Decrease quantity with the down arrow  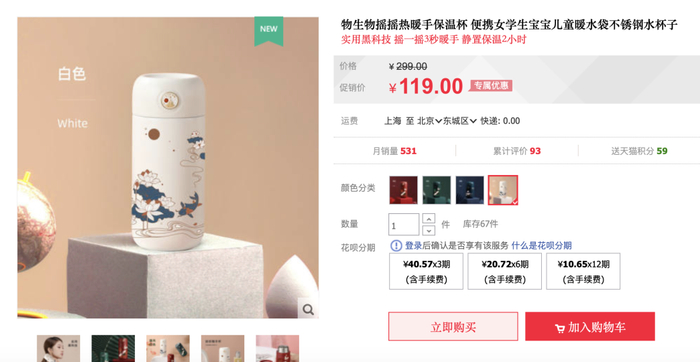pyautogui.click(x=429, y=230)
